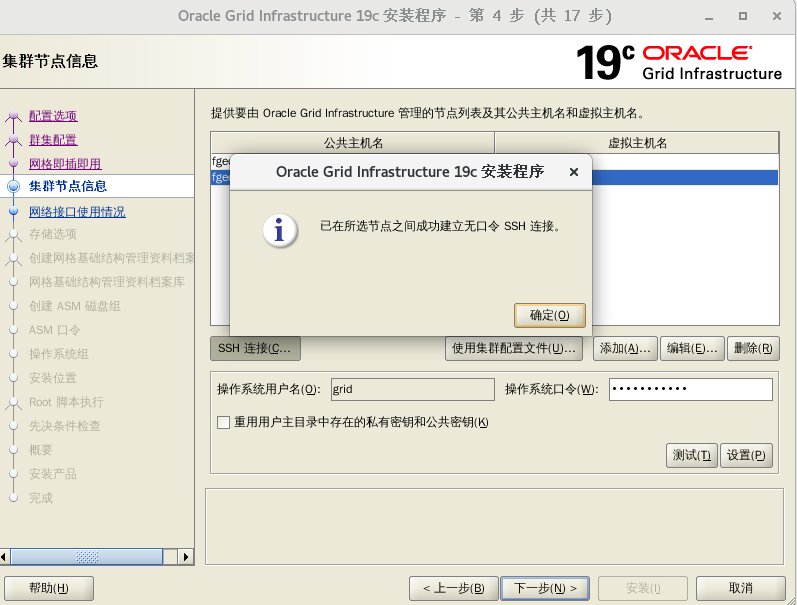Close the SSH success dialog with its X
This screenshot has width=797, height=605.
(x=574, y=172)
